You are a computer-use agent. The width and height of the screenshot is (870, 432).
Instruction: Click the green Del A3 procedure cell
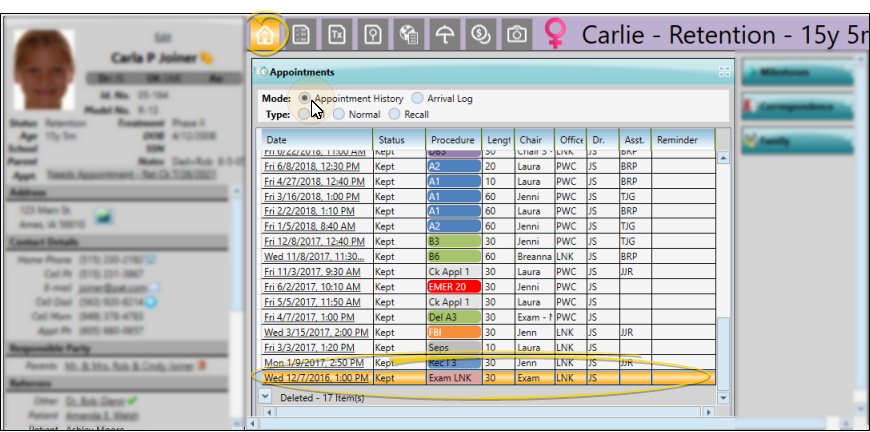click(454, 317)
